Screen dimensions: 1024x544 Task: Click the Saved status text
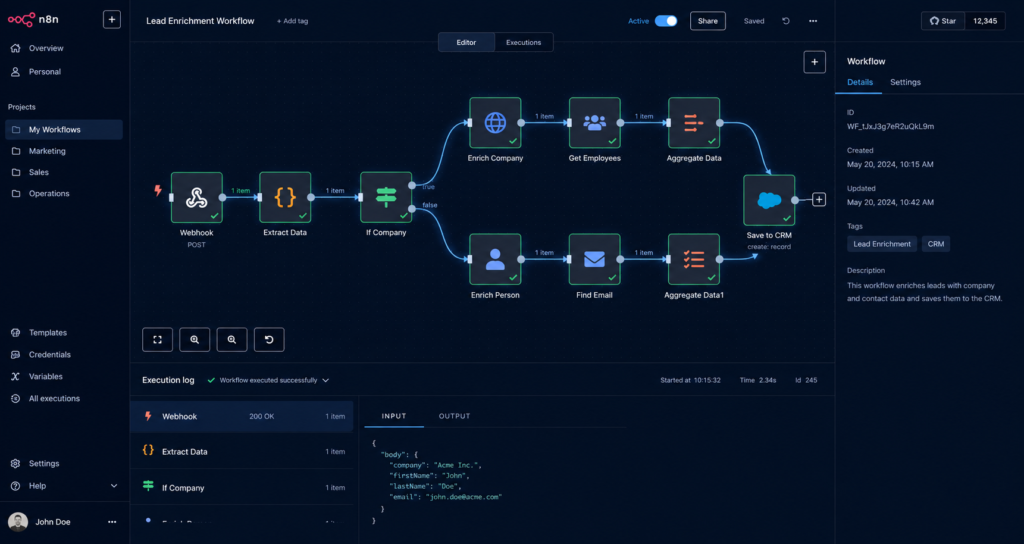754,21
